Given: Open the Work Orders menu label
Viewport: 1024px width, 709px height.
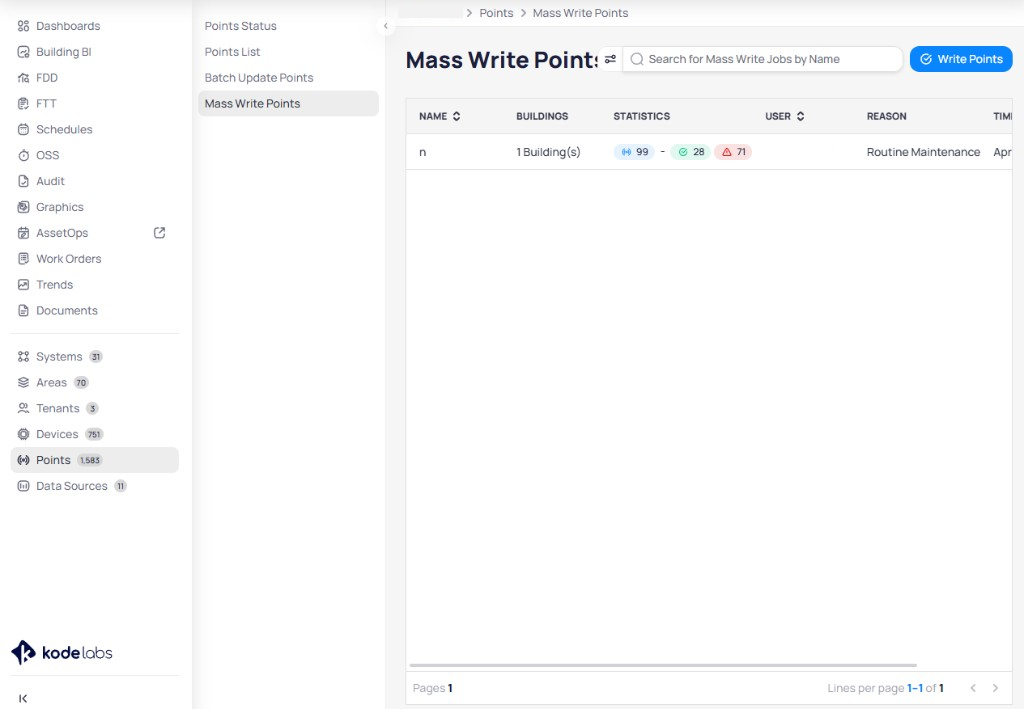Looking at the screenshot, I should pos(69,259).
